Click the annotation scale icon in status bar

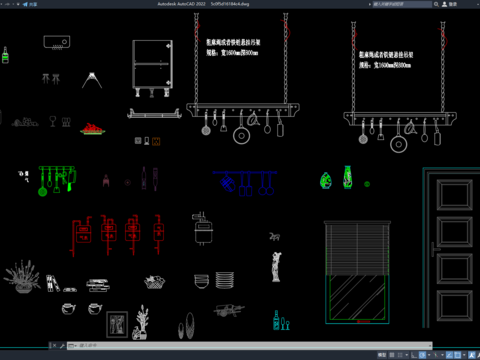point(471,355)
